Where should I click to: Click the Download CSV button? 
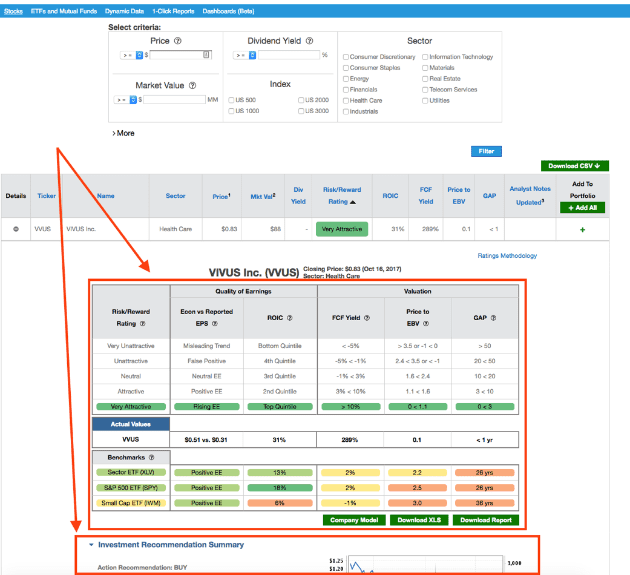pos(575,166)
